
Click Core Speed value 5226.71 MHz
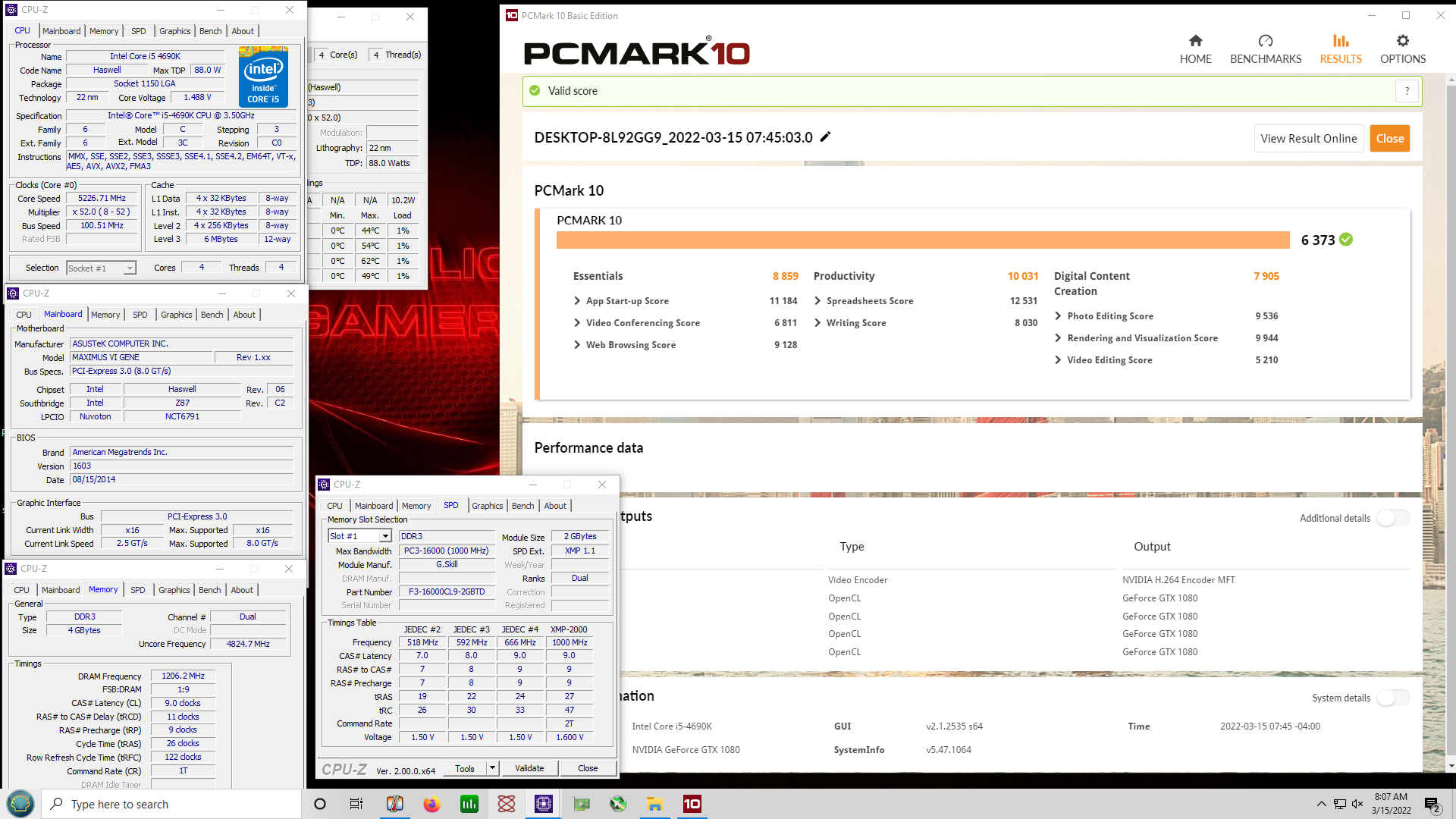[102, 199]
